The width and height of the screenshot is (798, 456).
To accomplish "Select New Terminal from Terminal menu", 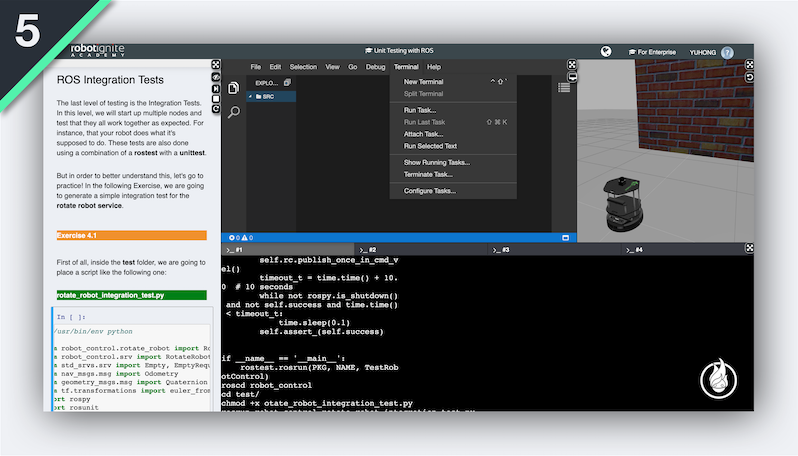I will click(423, 82).
